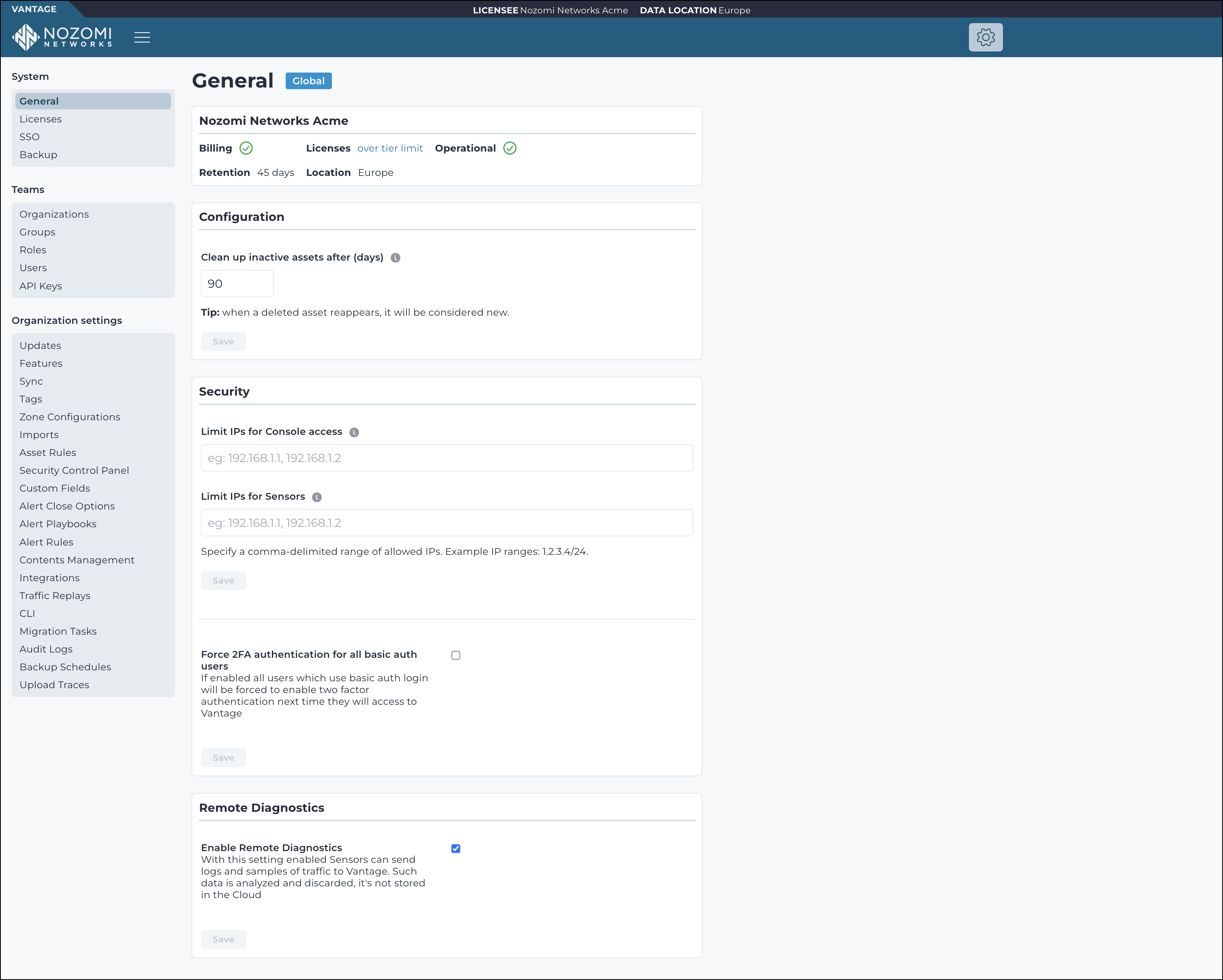Open Traffic Replays
Image resolution: width=1223 pixels, height=980 pixels.
click(54, 595)
